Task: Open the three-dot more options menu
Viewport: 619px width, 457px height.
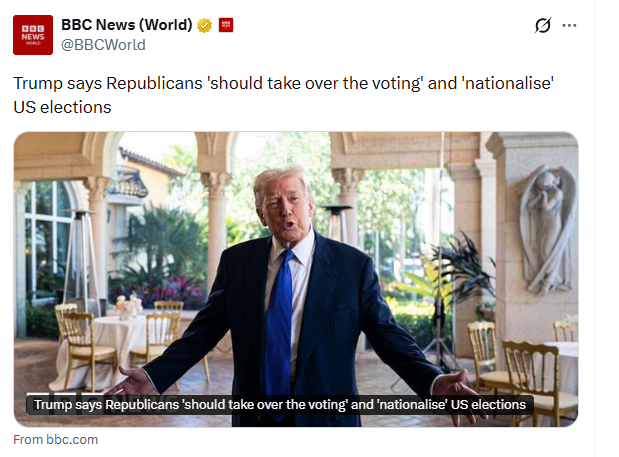Action: coord(570,25)
